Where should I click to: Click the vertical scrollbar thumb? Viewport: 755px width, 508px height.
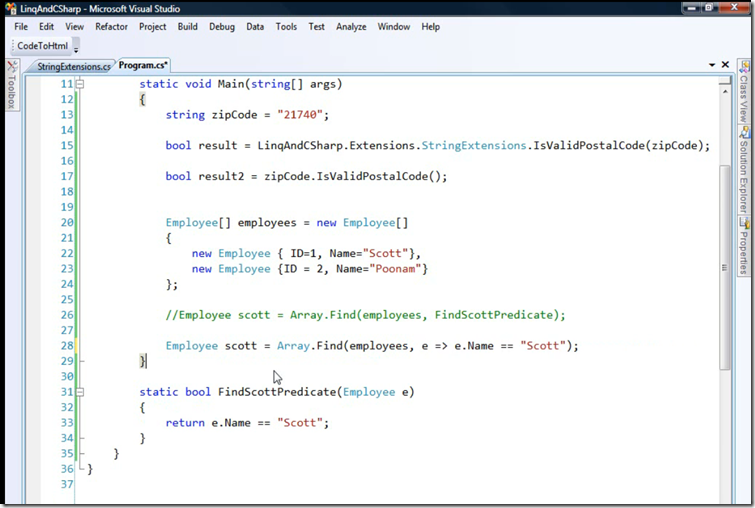click(725, 267)
